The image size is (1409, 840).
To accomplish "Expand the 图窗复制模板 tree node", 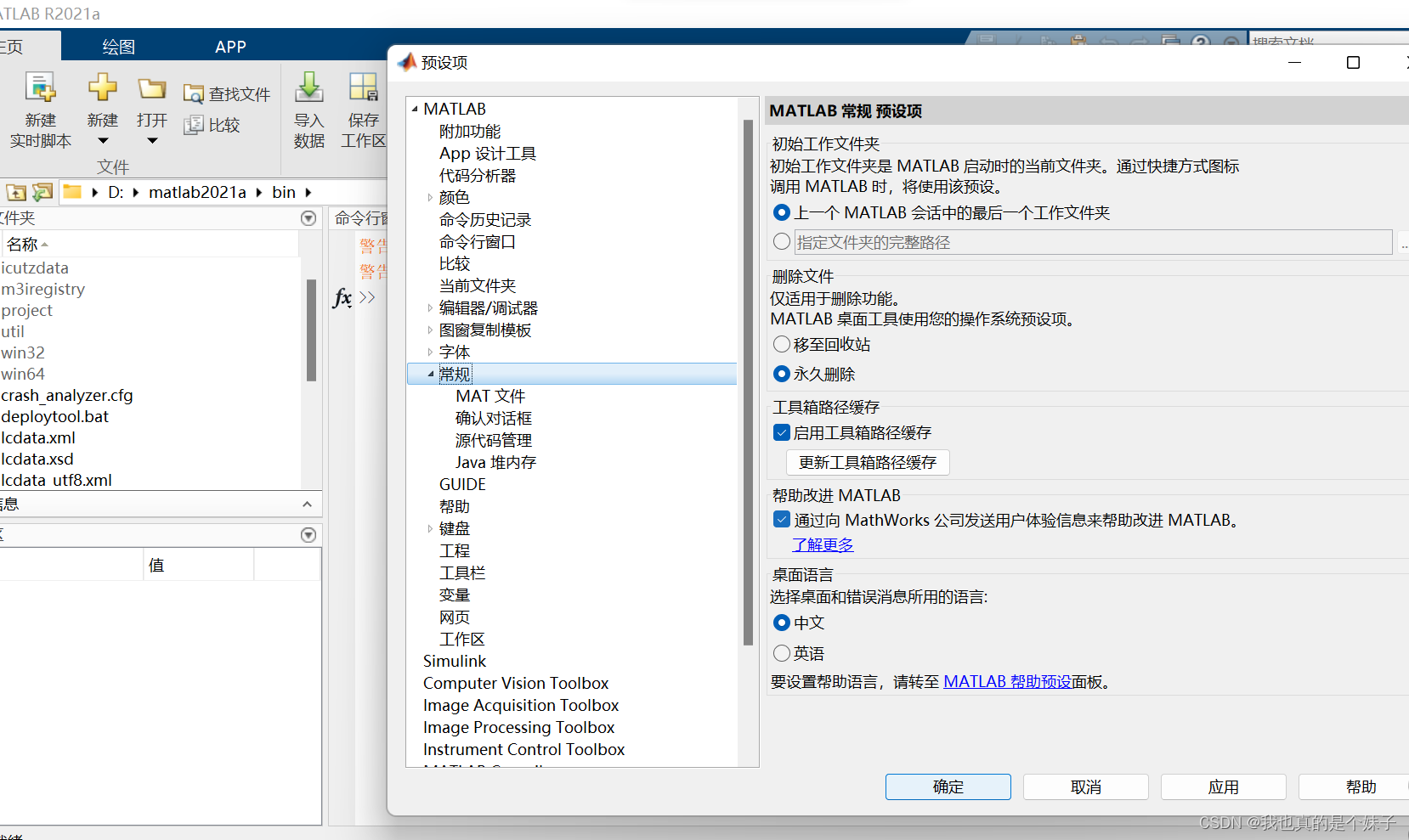I will click(x=430, y=330).
